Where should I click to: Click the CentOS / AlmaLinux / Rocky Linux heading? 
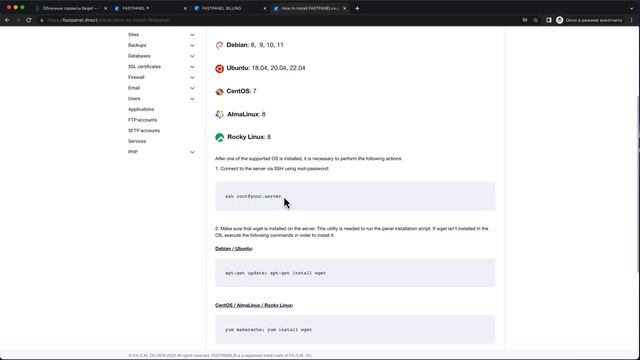click(x=254, y=305)
